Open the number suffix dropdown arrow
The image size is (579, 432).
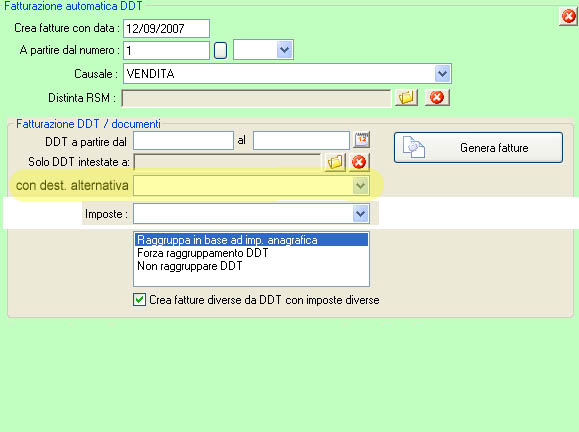click(285, 50)
